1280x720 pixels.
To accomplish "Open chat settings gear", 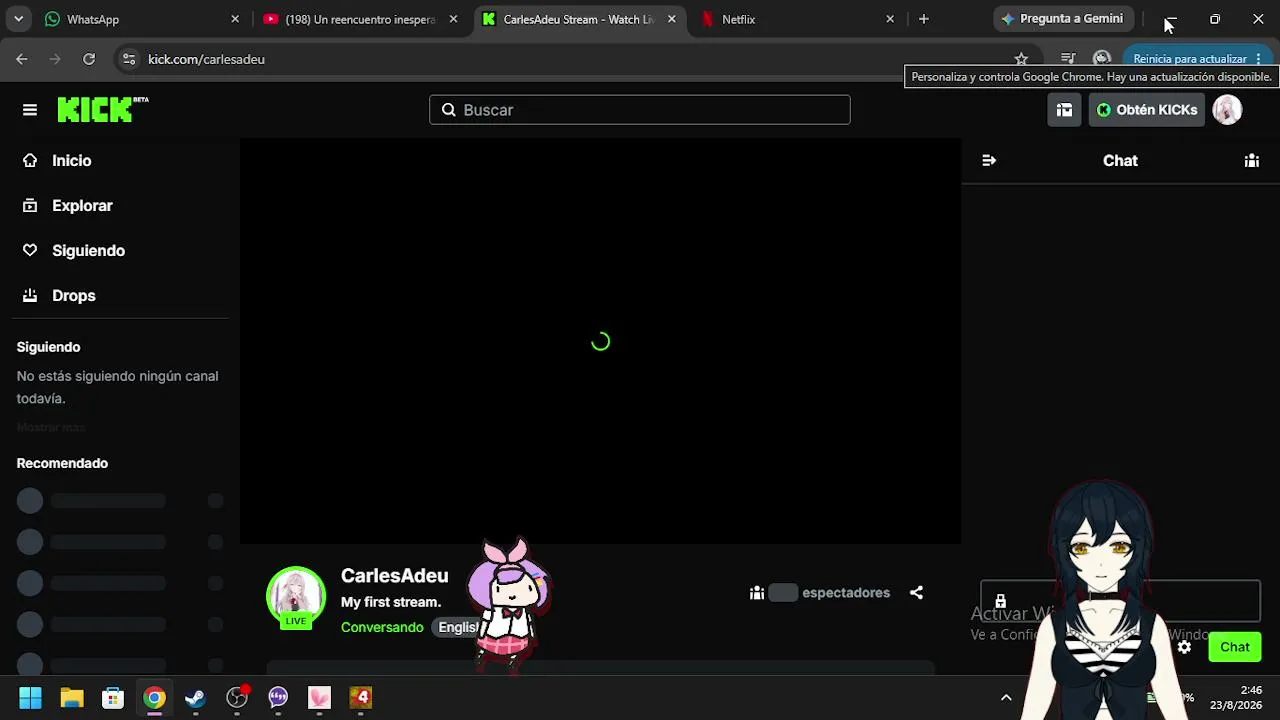I will click(1184, 647).
